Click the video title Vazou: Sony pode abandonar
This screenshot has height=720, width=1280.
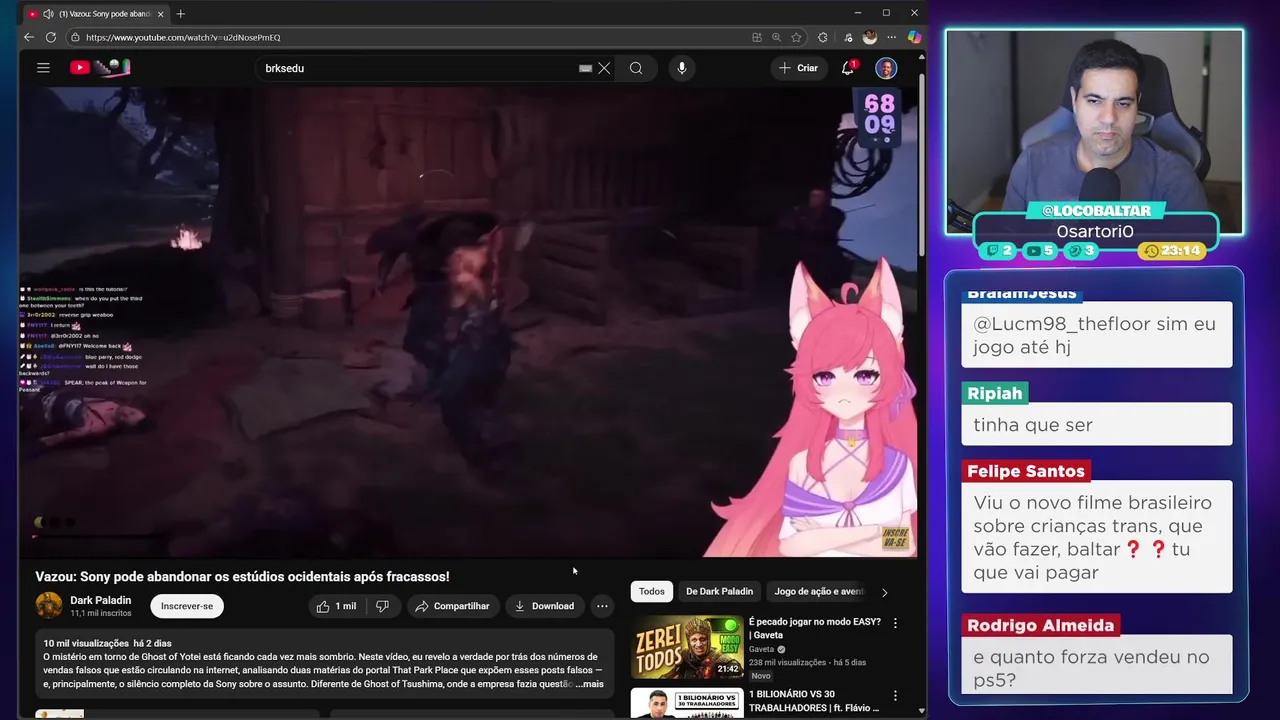pyautogui.click(x=242, y=577)
